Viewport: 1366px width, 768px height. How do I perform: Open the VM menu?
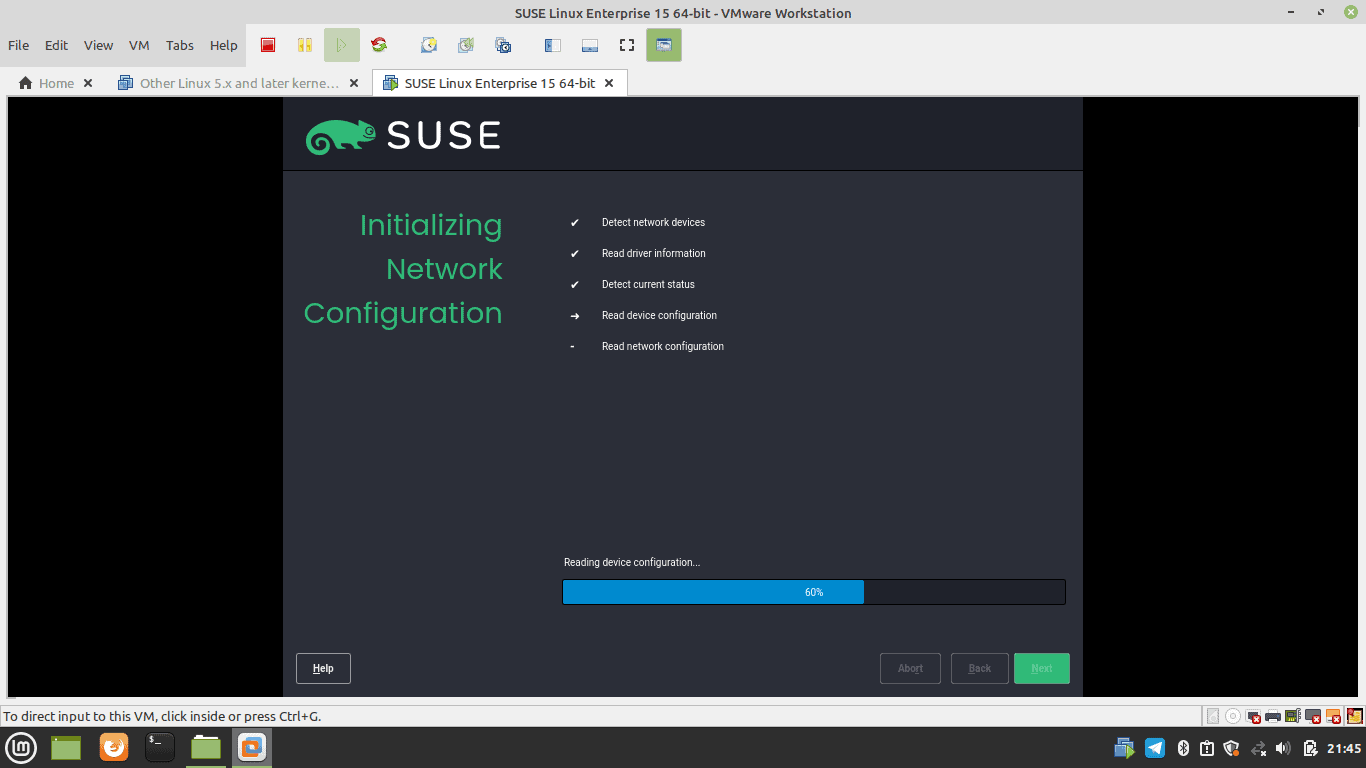pyautogui.click(x=139, y=45)
